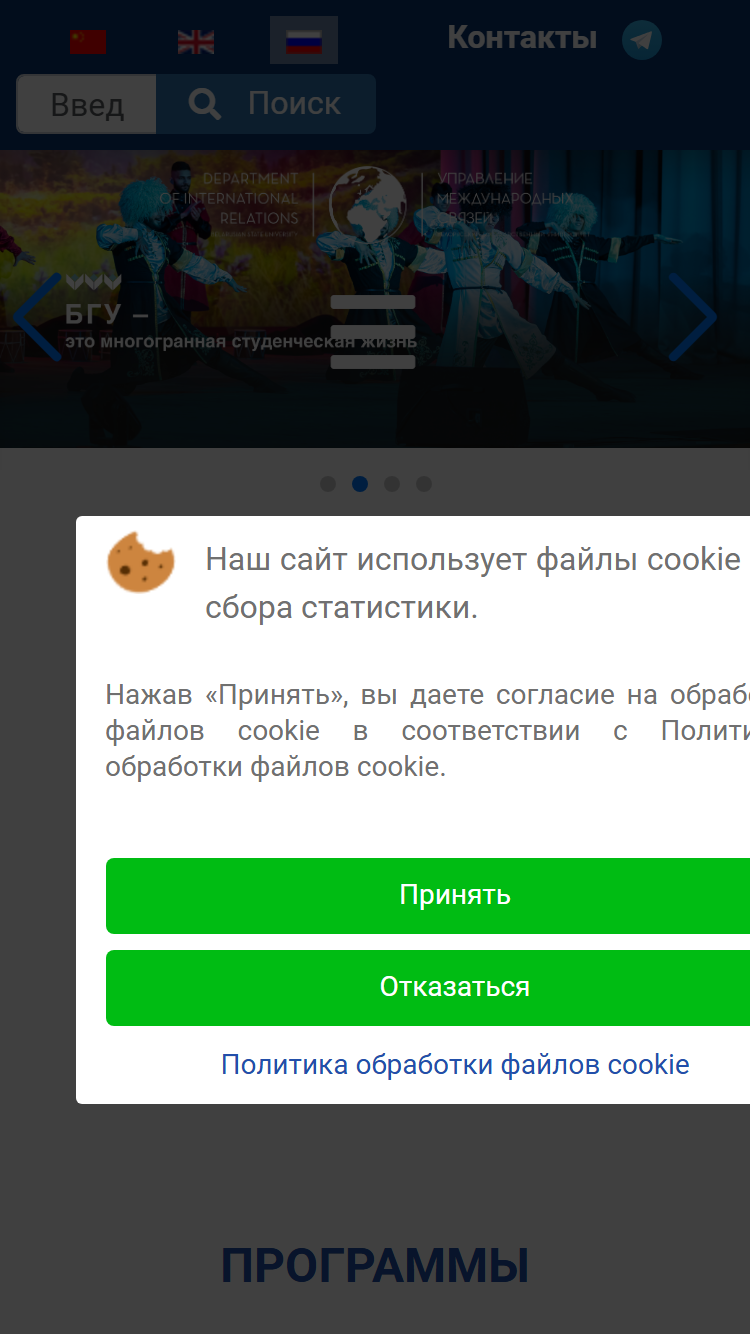750x1334 pixels.
Task: Focus the search text input field
Action: pos(87,104)
